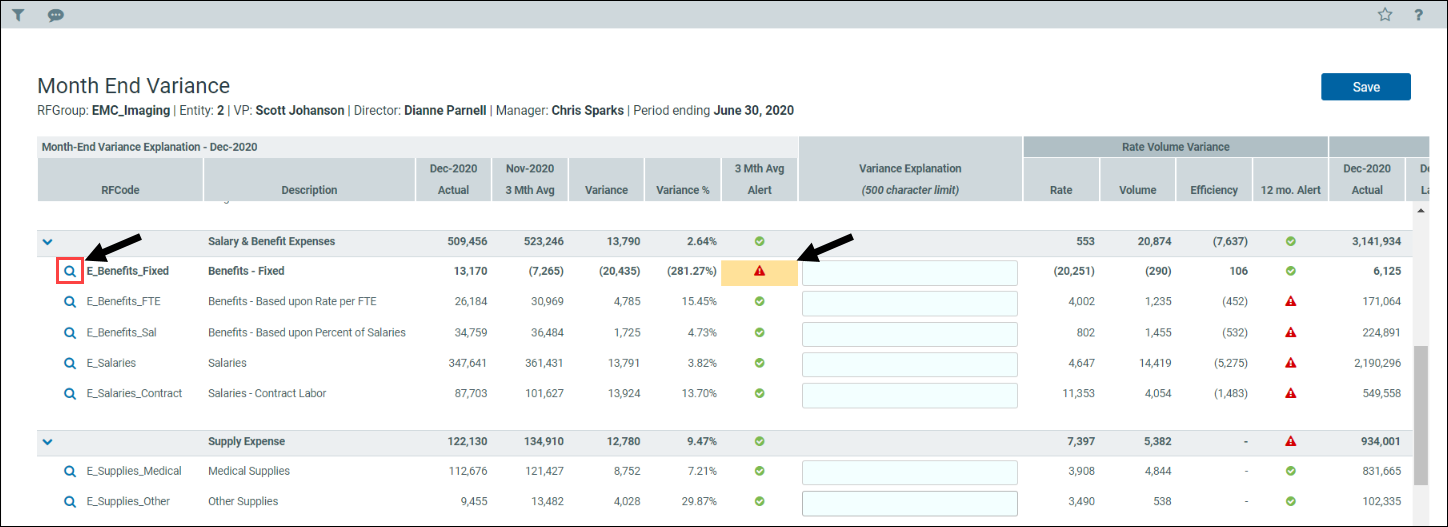Focus Variance Explanation field for Salaries - Contract Labor
1448x527 pixels.
coord(910,395)
